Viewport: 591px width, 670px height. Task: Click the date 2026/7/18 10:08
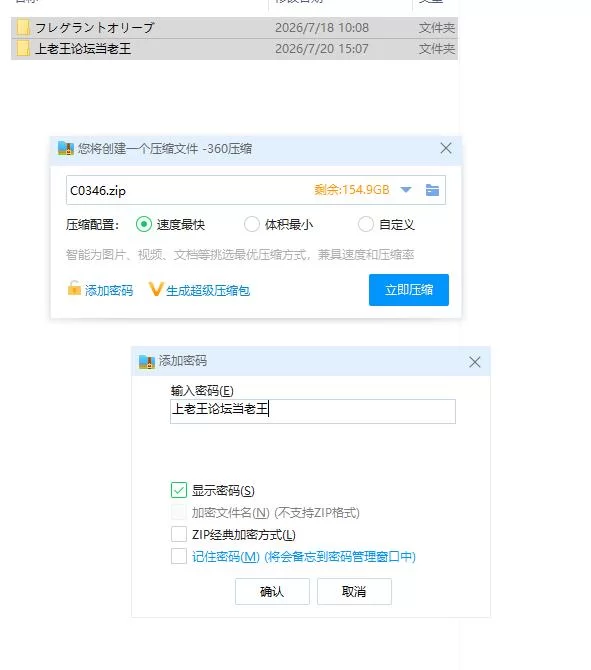click(322, 28)
